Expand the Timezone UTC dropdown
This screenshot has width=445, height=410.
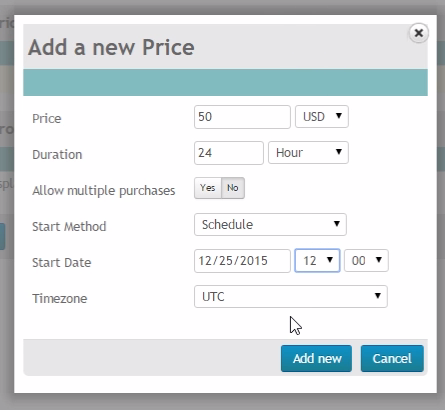tap(291, 296)
